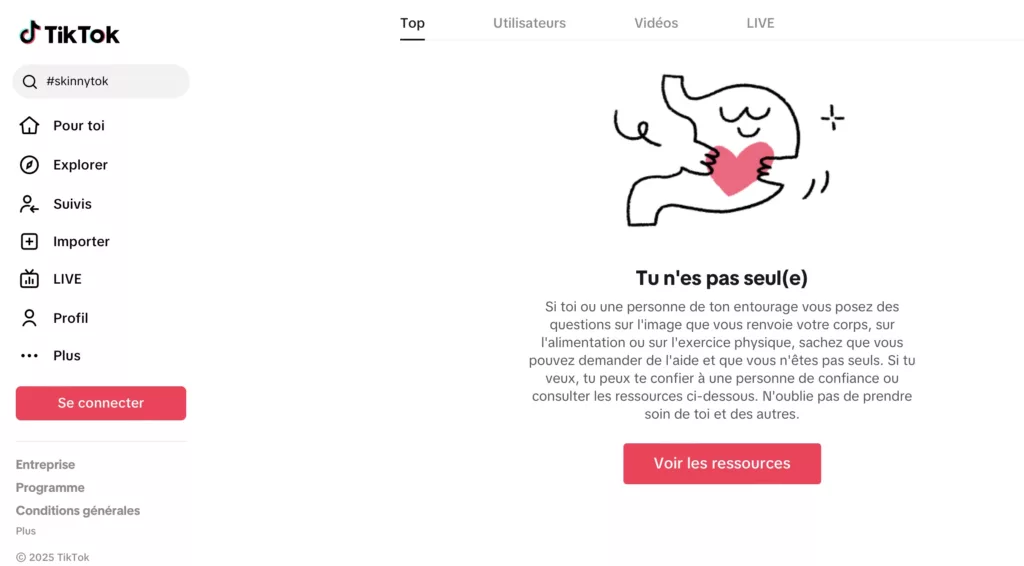Expand the Plus three-dots menu
This screenshot has width=1024, height=566.
(x=29, y=356)
